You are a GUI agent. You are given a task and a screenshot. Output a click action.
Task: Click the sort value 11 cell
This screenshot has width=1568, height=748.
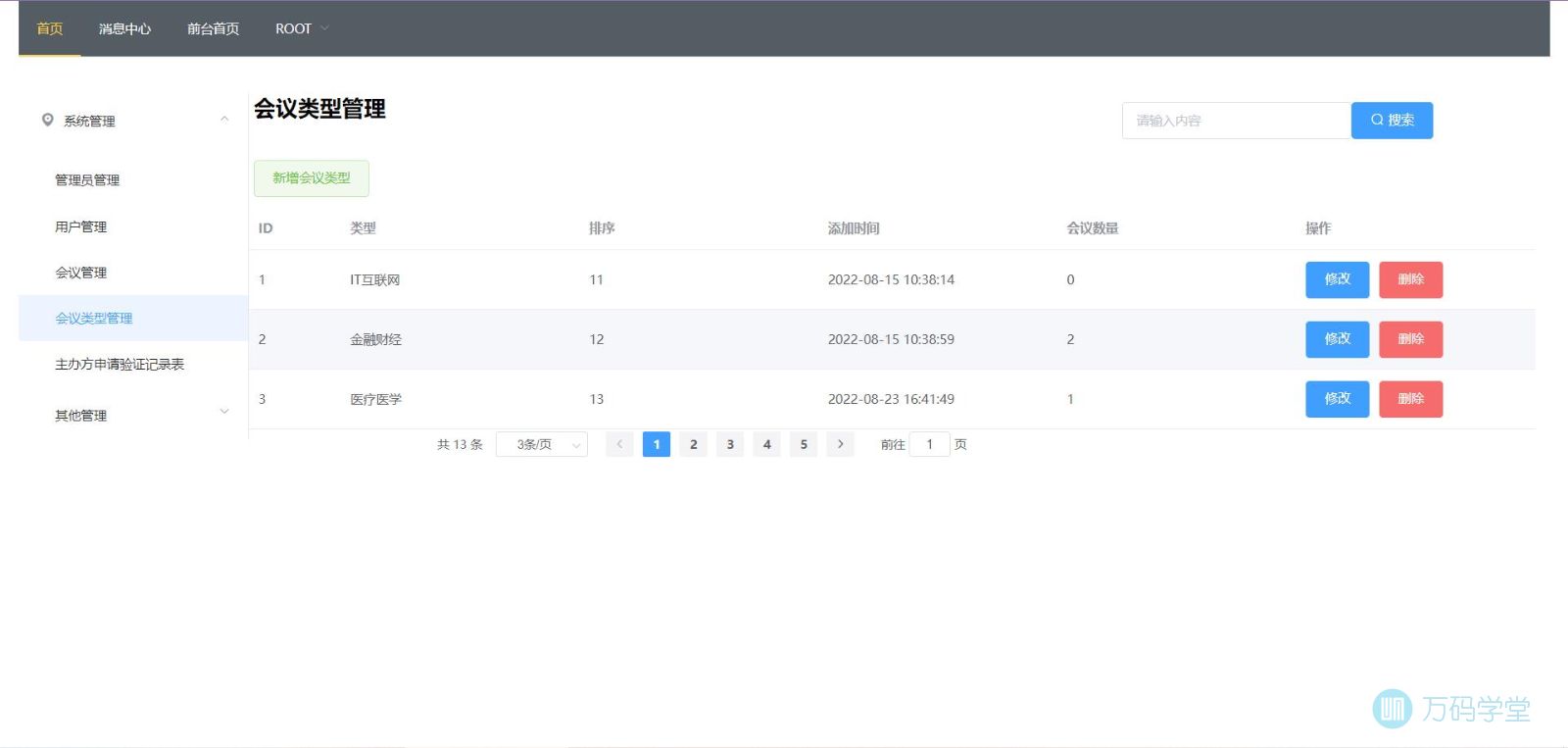coord(596,279)
